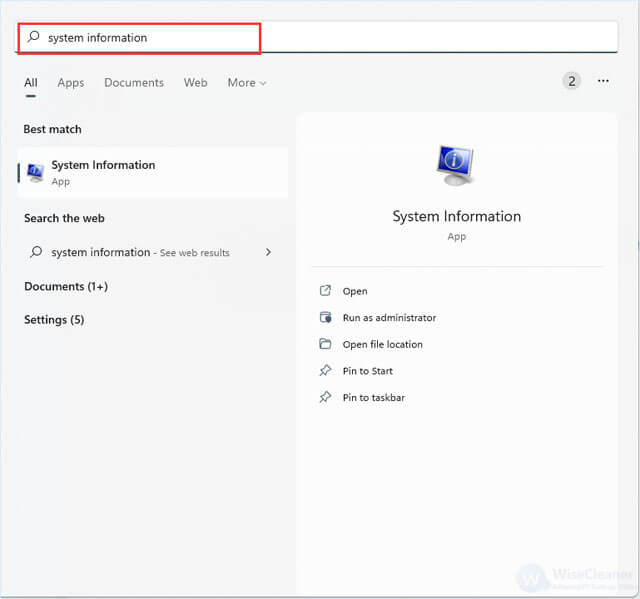Click the shield icon beside Run as administrator

(325, 317)
